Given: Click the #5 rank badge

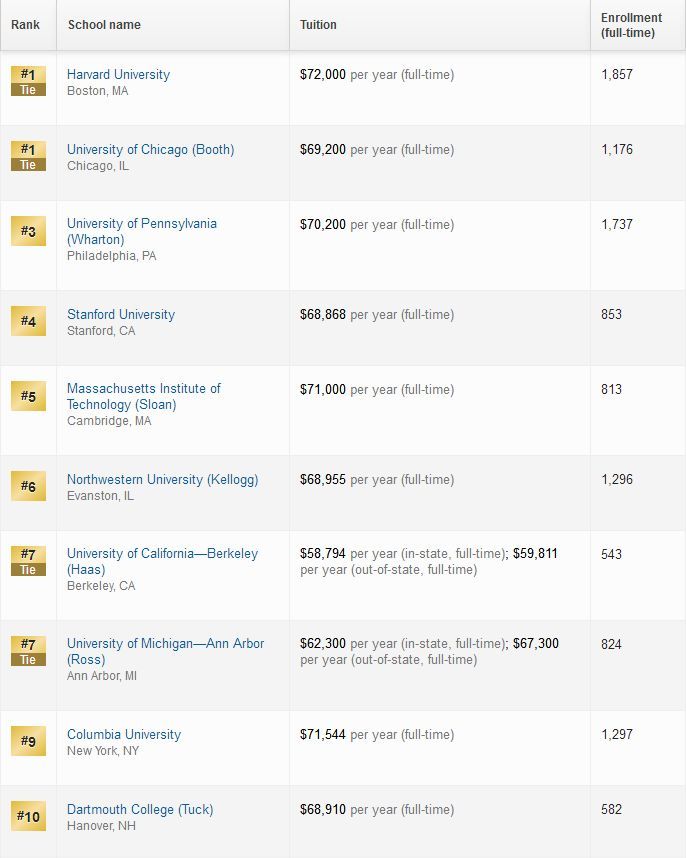Looking at the screenshot, I should (28, 396).
